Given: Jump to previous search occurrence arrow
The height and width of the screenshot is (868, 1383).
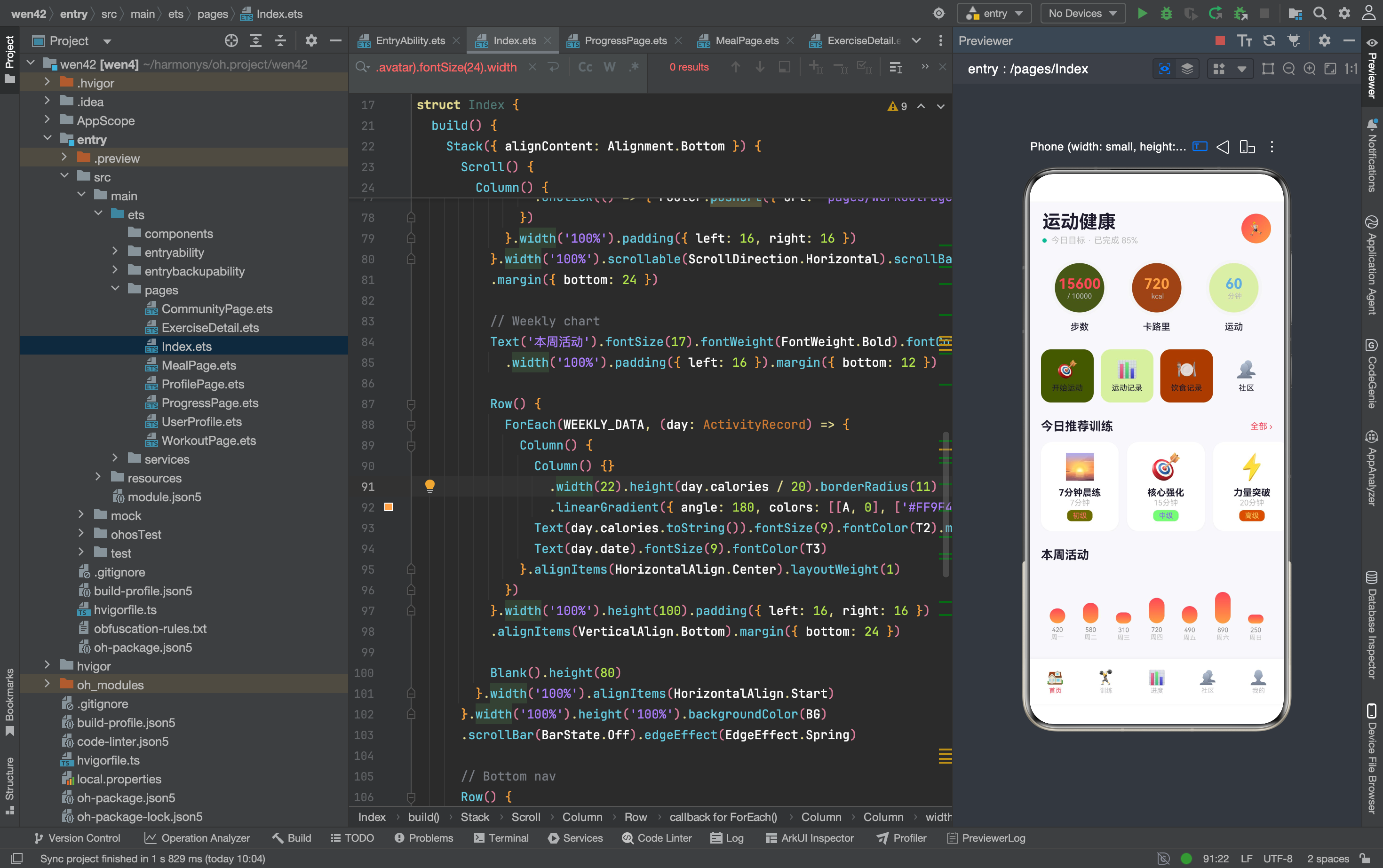Looking at the screenshot, I should (735, 67).
